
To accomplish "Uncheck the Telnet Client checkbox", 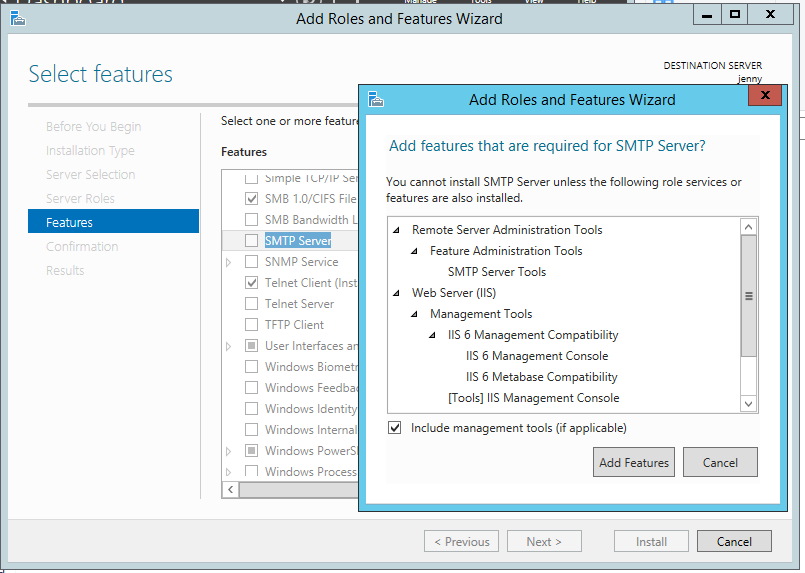I will [x=251, y=282].
